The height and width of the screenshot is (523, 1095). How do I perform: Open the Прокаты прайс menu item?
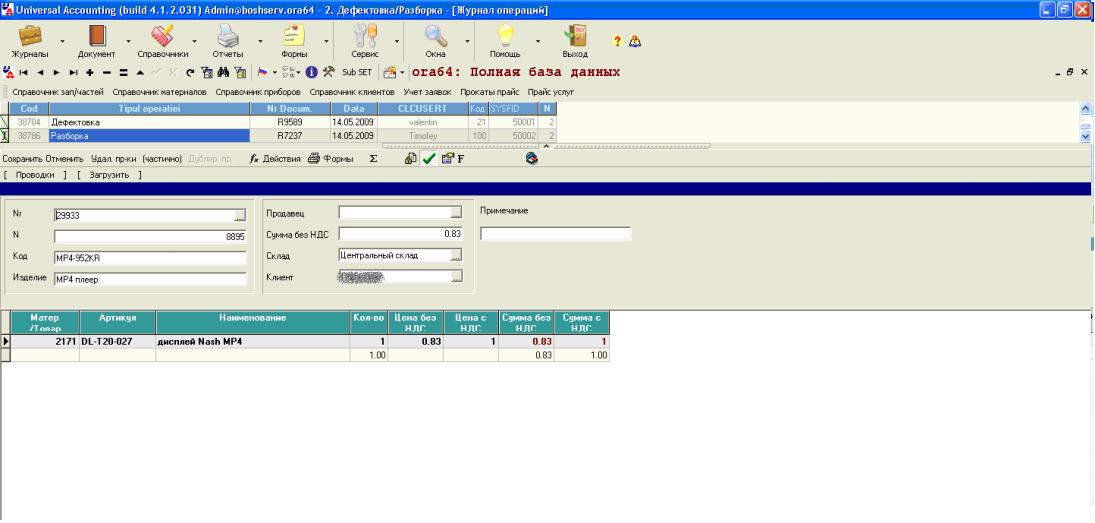[490, 92]
